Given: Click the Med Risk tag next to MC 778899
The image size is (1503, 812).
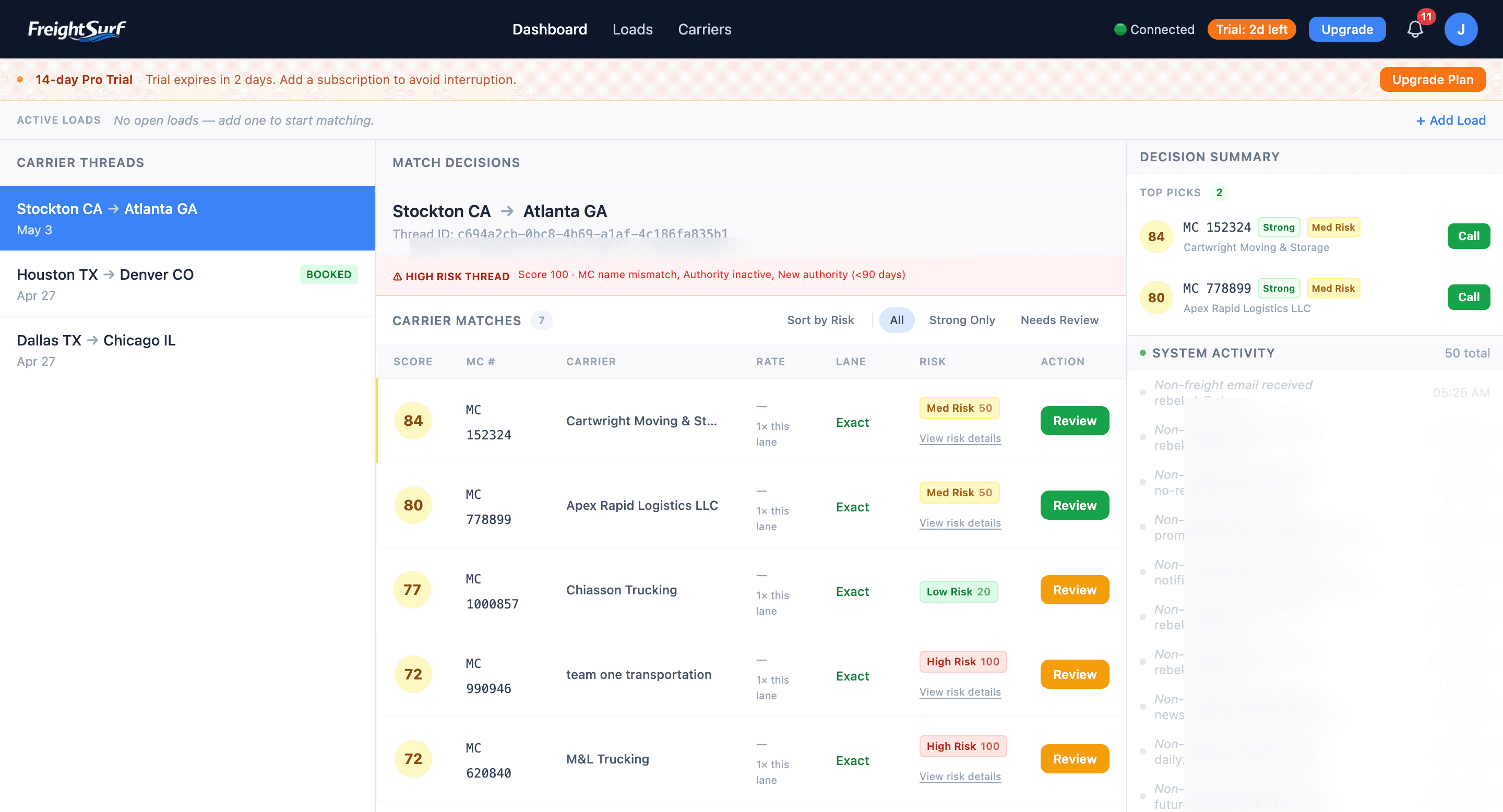Looking at the screenshot, I should (1333, 288).
